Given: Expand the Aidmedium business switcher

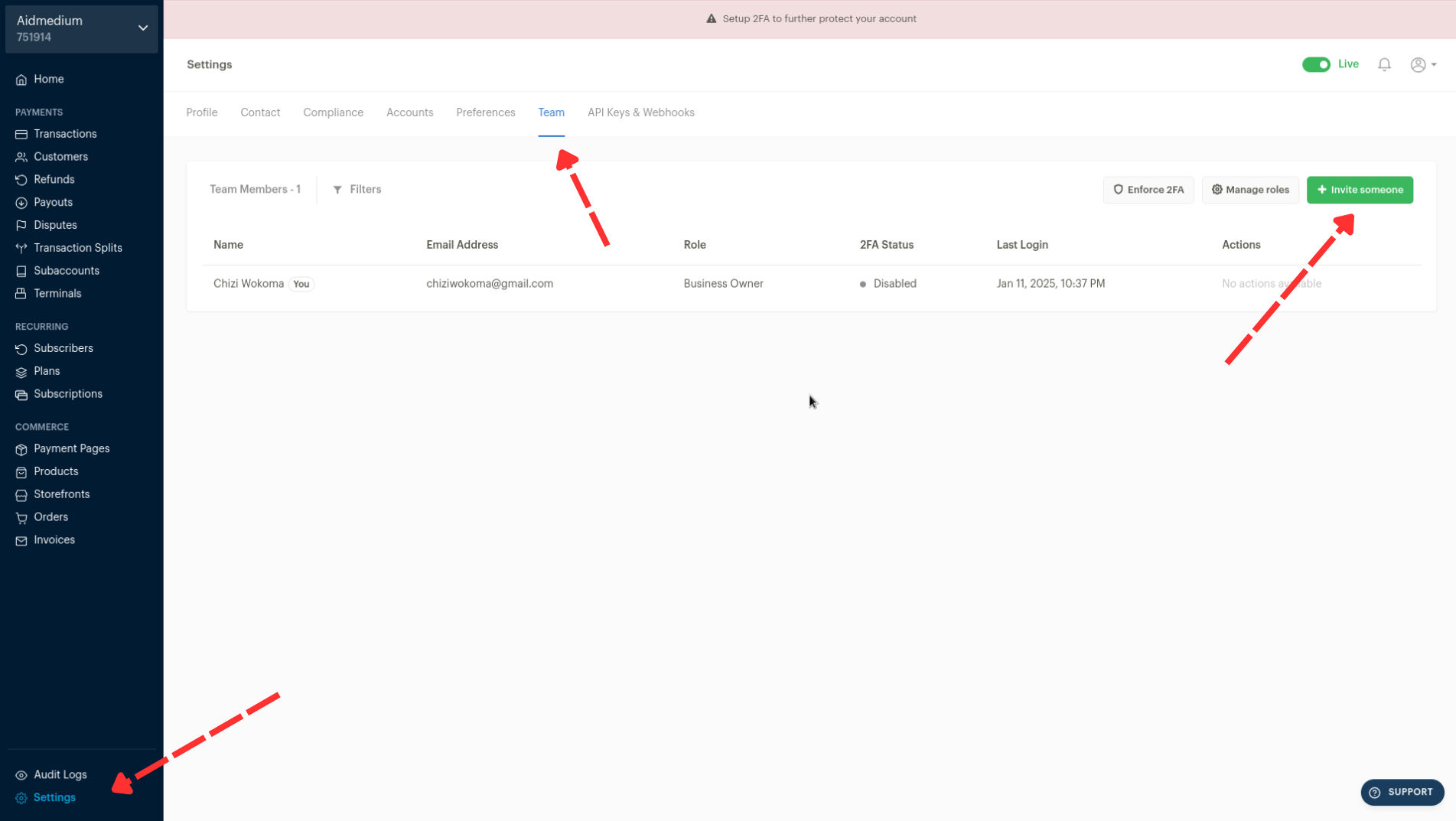Looking at the screenshot, I should [x=82, y=28].
